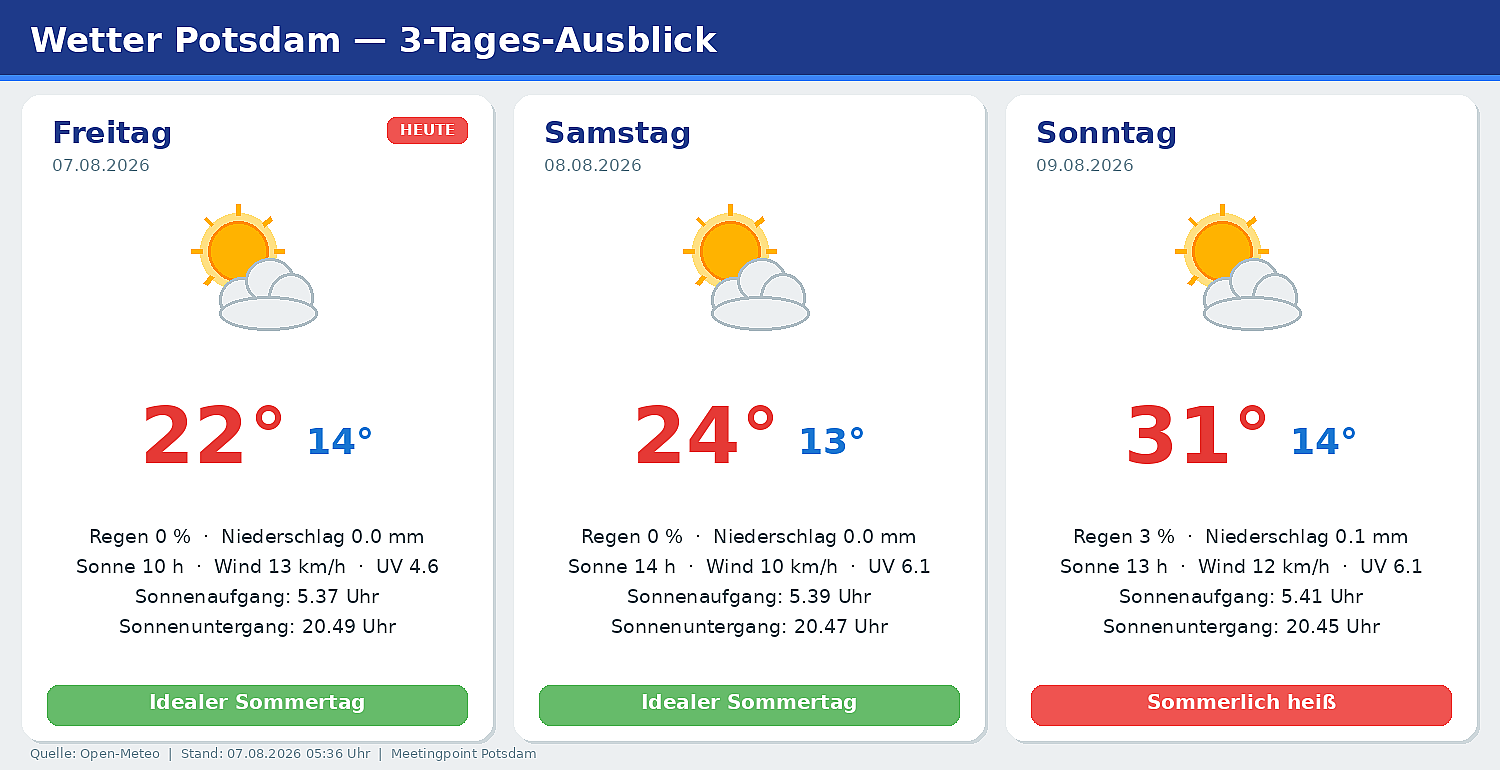The image size is (1500, 770).
Task: Click the date 08.08.2026 under Samstag
Action: coord(593,166)
